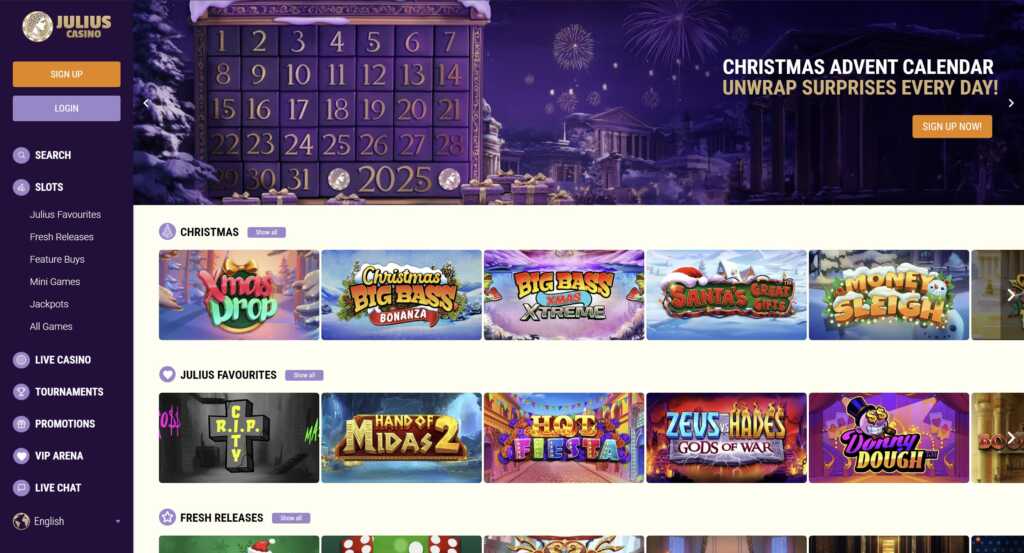Open Live Chat bubble icon
1024x553 pixels.
coord(21,488)
